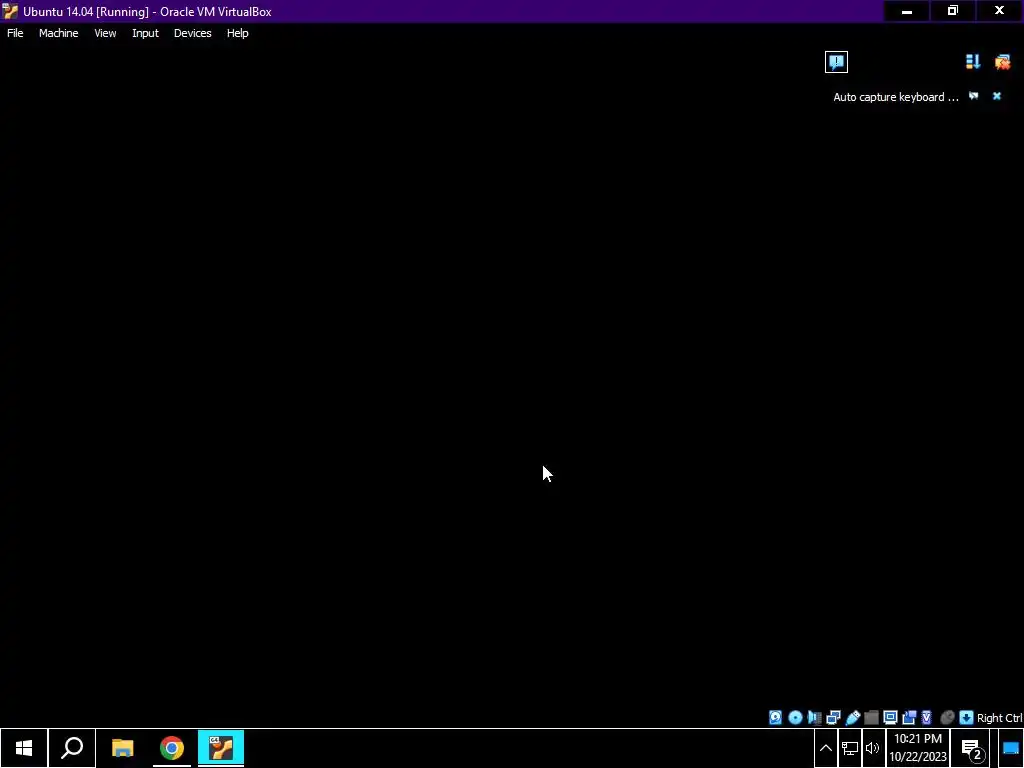Dismiss the Auto capture keyboard notification
Screen dimensions: 1024x768
[997, 96]
